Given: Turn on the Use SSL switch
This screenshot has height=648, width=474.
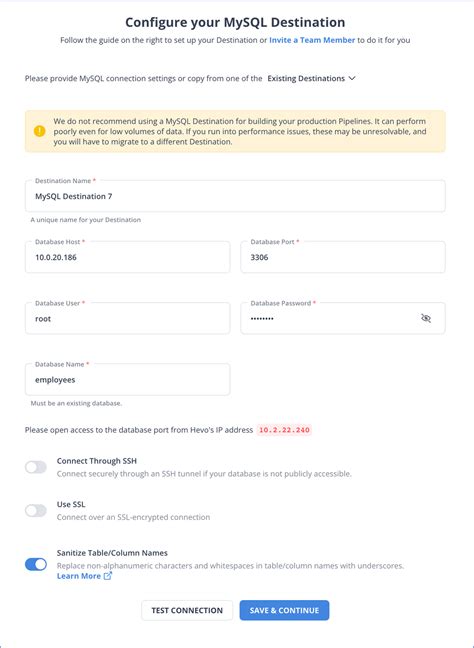Looking at the screenshot, I should (x=36, y=511).
